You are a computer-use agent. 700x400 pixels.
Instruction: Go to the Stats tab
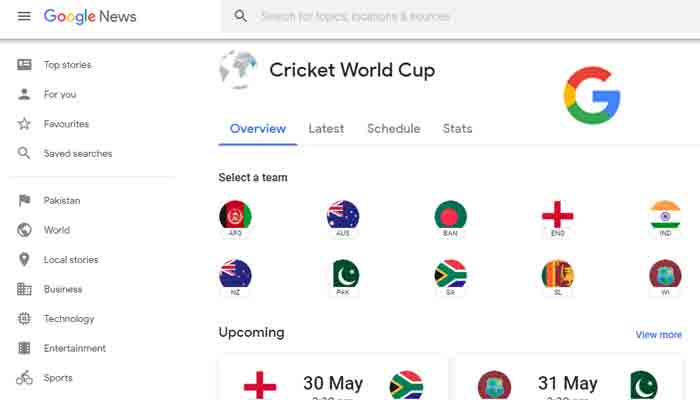click(x=457, y=129)
